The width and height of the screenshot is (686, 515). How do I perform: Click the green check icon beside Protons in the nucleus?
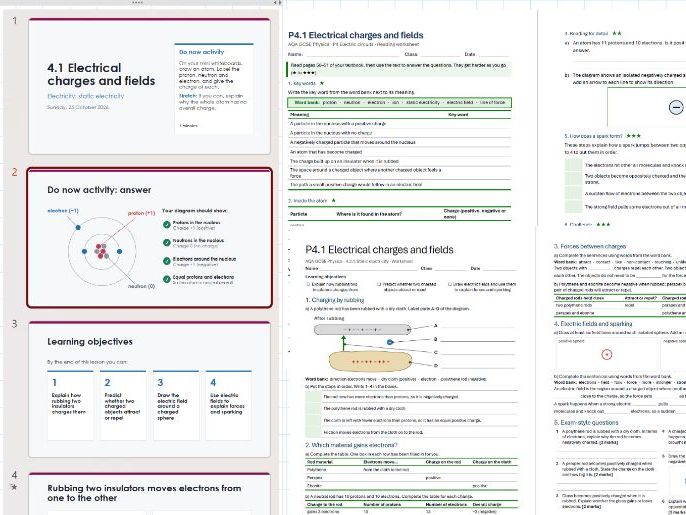point(167,224)
